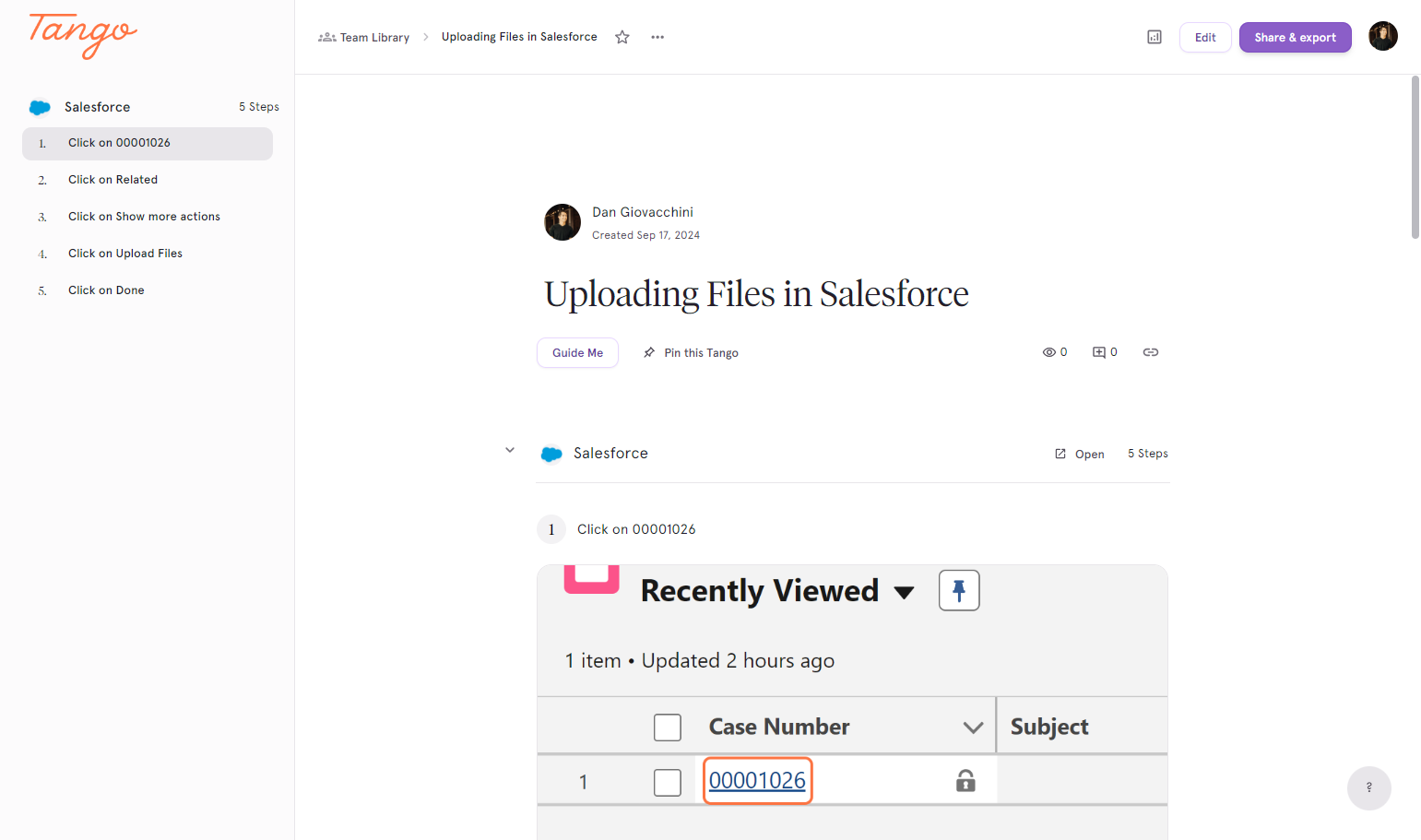Screen dimensions: 1421x840
Task: Click the '5 Steps' label in section header
Action: 1148,454
